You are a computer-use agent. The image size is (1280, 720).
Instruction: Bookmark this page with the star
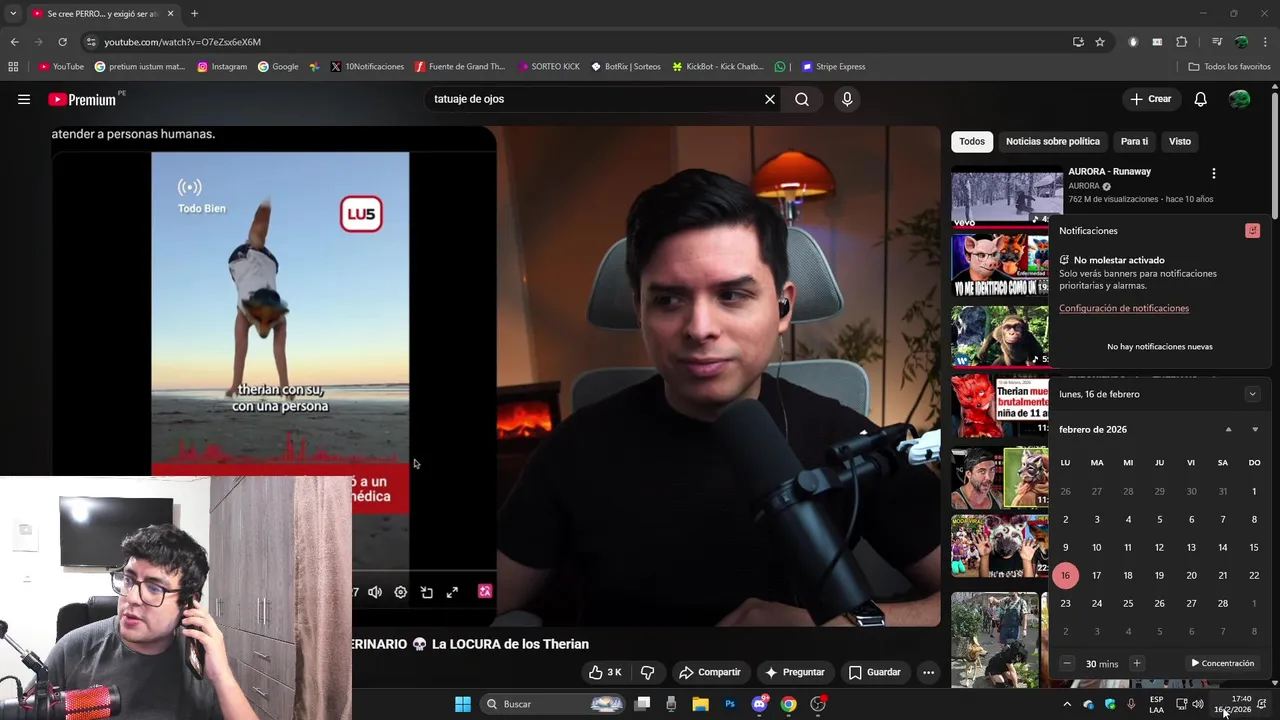coord(1100,42)
